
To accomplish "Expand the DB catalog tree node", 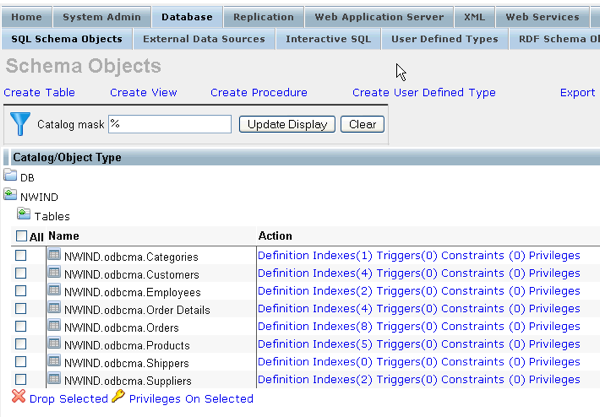I will coord(27,178).
